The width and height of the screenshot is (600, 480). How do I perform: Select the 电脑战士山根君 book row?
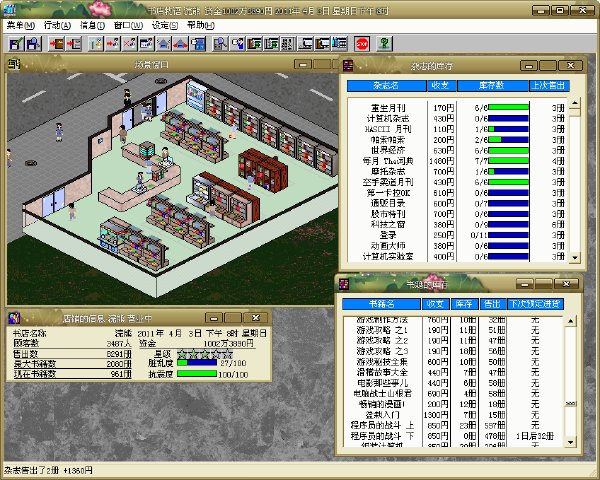click(453, 393)
